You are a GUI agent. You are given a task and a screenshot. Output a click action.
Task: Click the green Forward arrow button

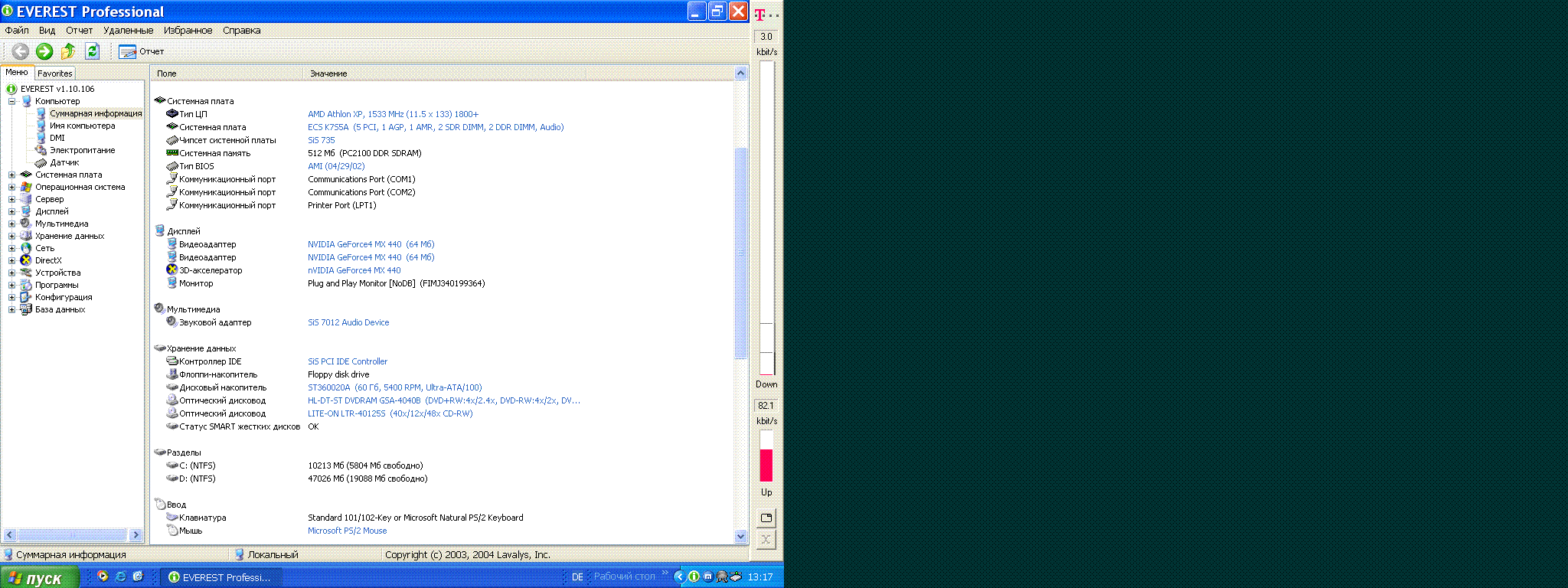click(44, 51)
